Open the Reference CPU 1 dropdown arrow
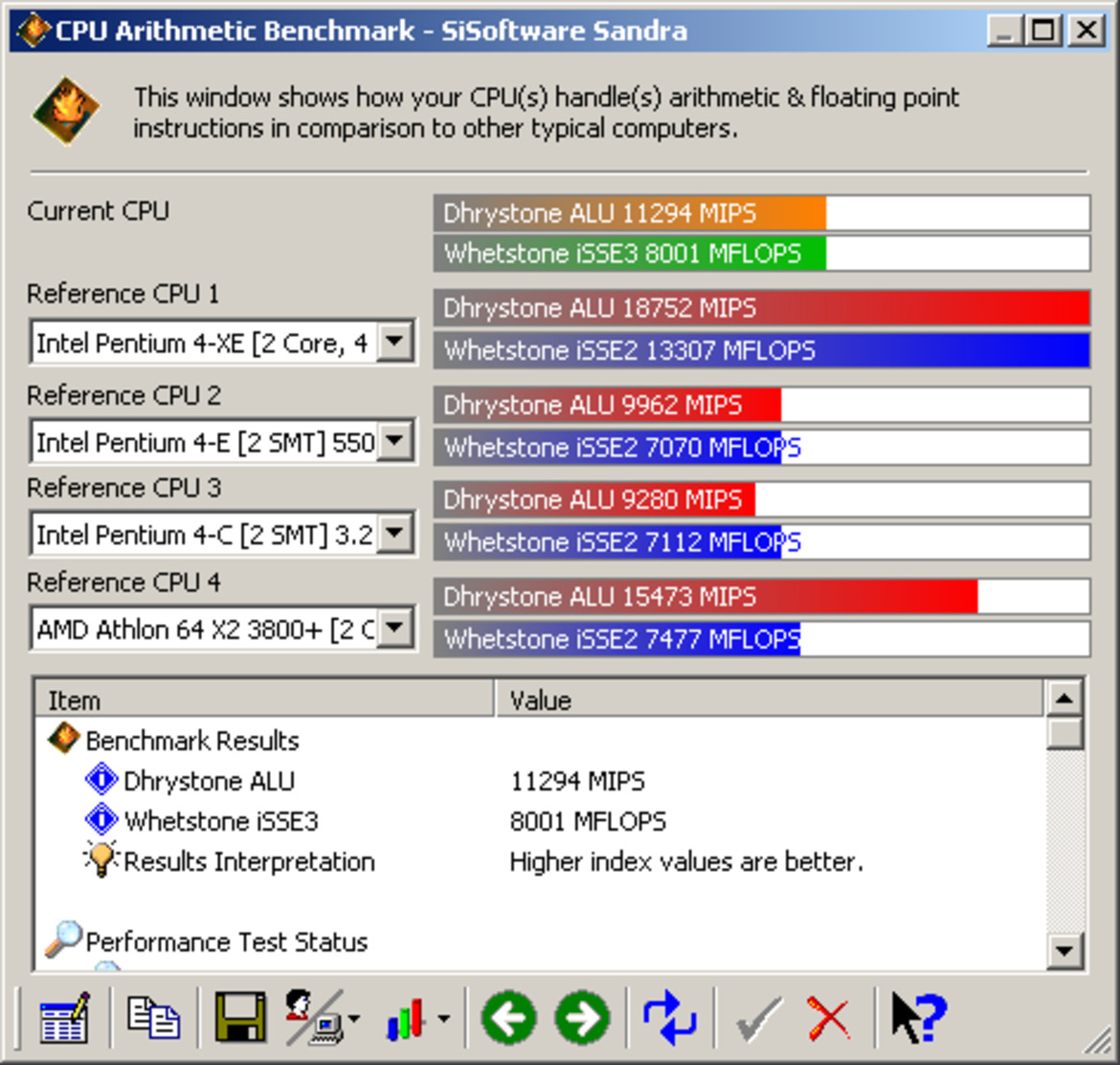This screenshot has width=1120, height=1065. 395,343
